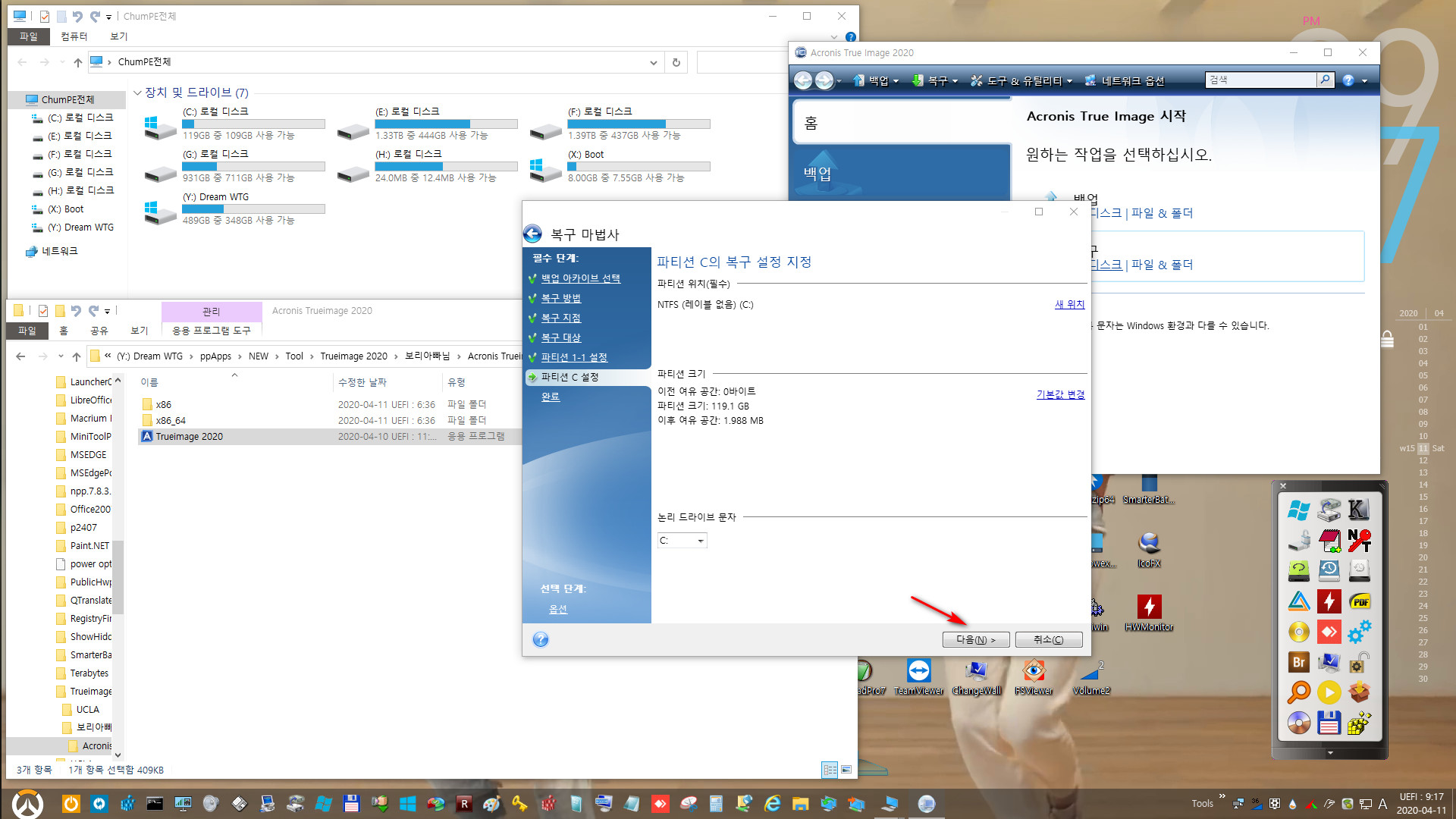This screenshot has height=819, width=1456.
Task: Click the (E:) drive usage bar
Action: (446, 124)
